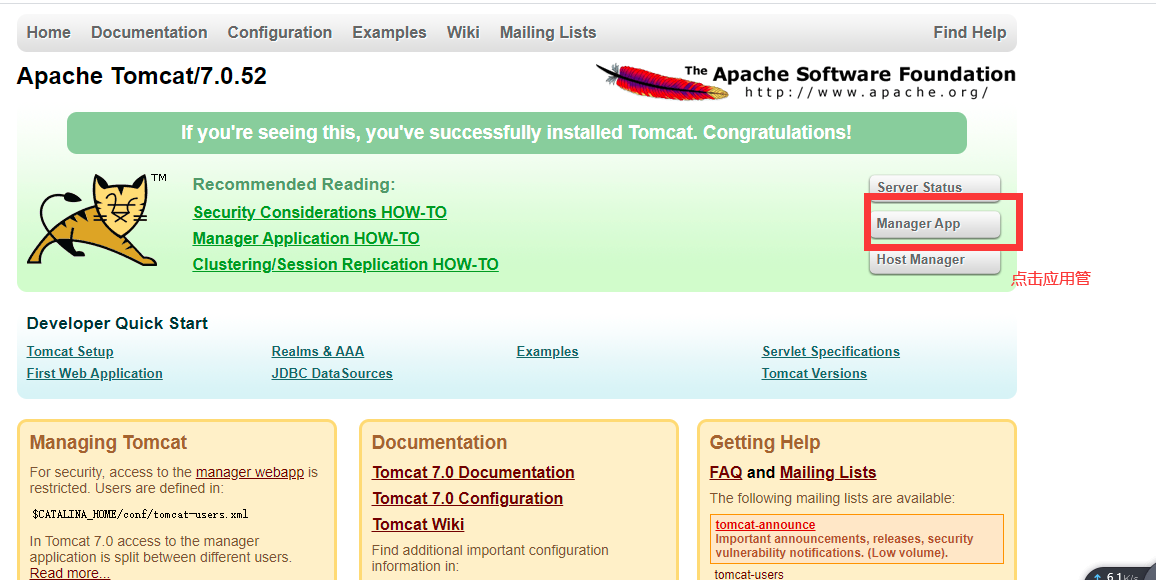Open the Manager App button
Image resolution: width=1156 pixels, height=580 pixels.
[x=934, y=223]
